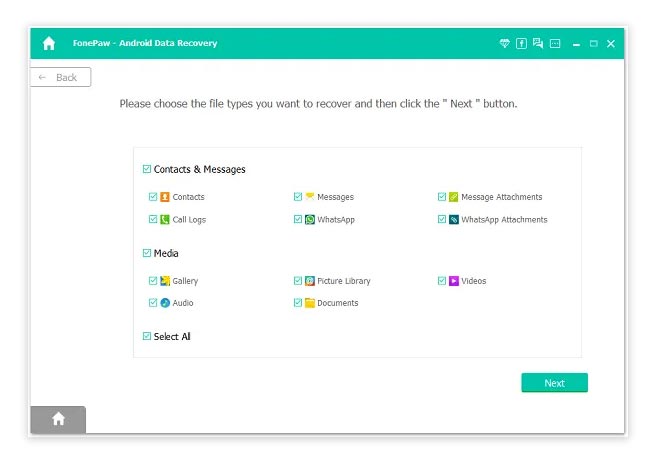Click the home icon in title bar
648x453 pixels.
point(49,43)
